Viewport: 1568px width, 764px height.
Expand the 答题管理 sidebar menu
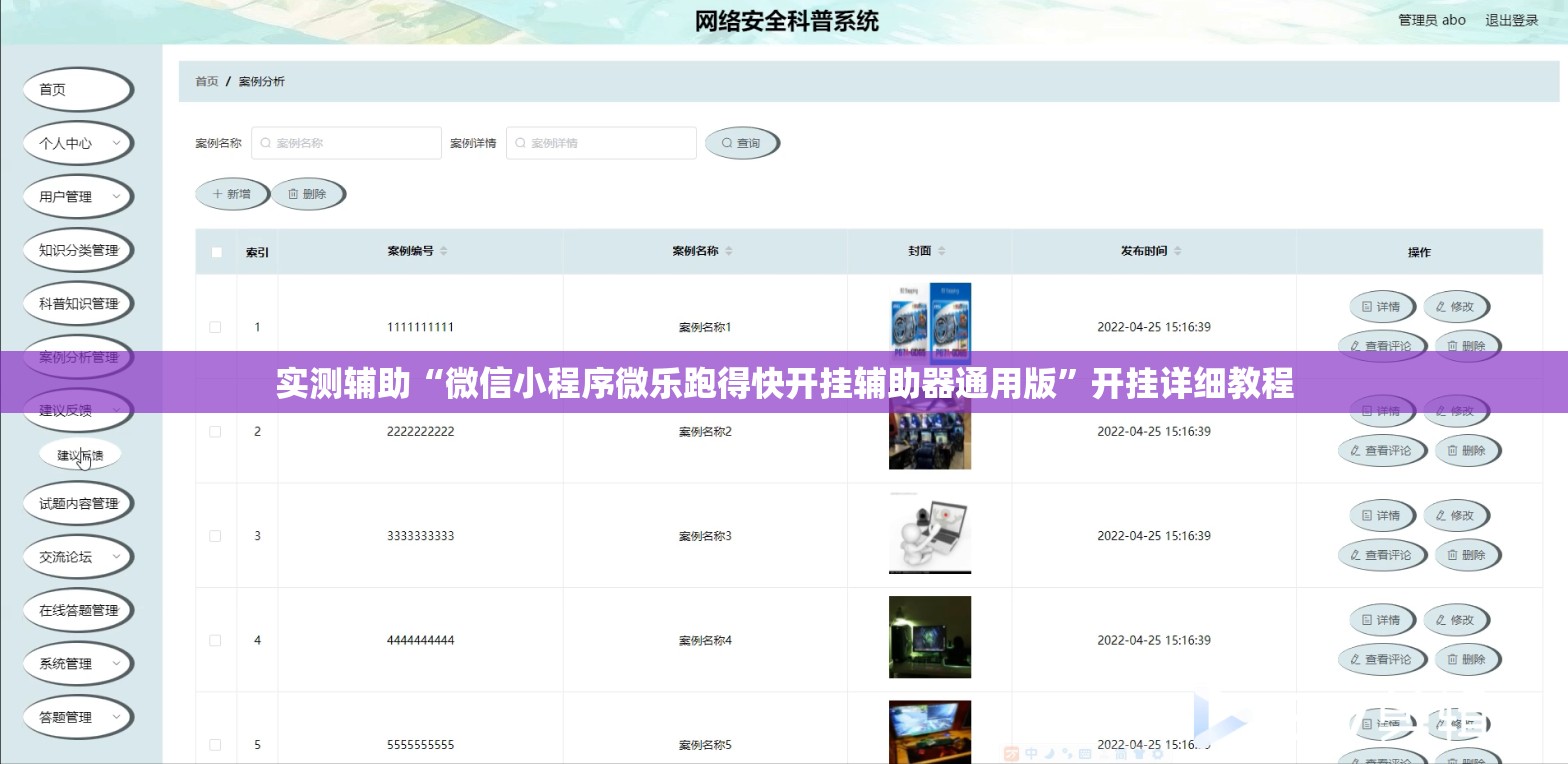pos(77,717)
